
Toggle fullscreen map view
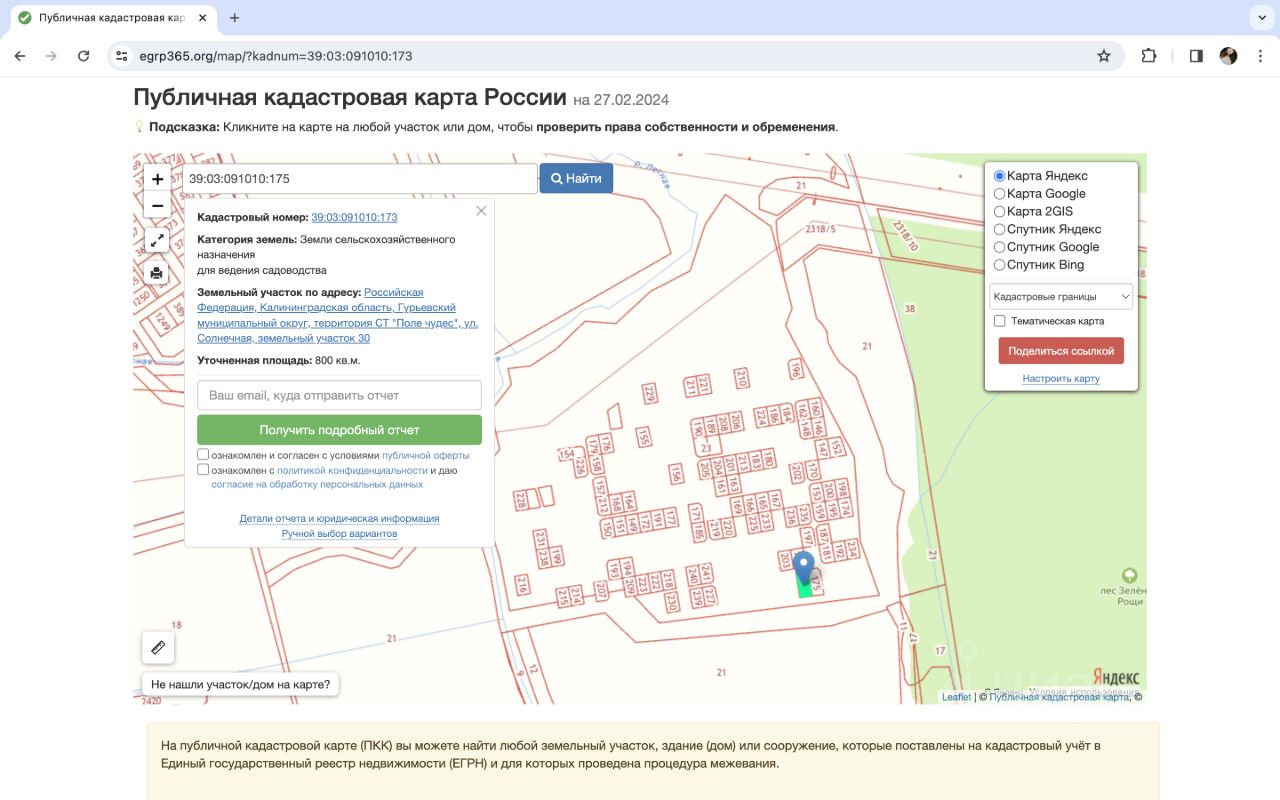pyautogui.click(x=157, y=240)
